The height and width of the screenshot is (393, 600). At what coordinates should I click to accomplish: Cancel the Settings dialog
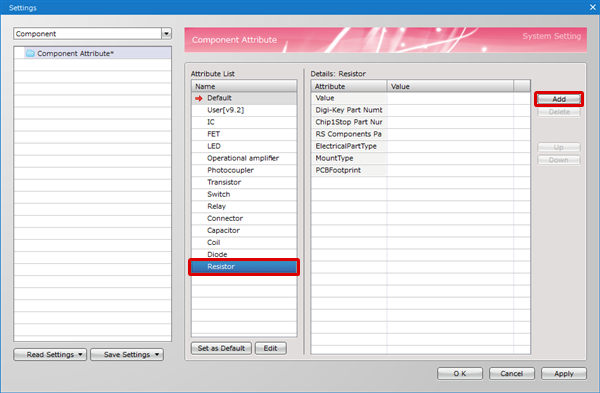(512, 373)
